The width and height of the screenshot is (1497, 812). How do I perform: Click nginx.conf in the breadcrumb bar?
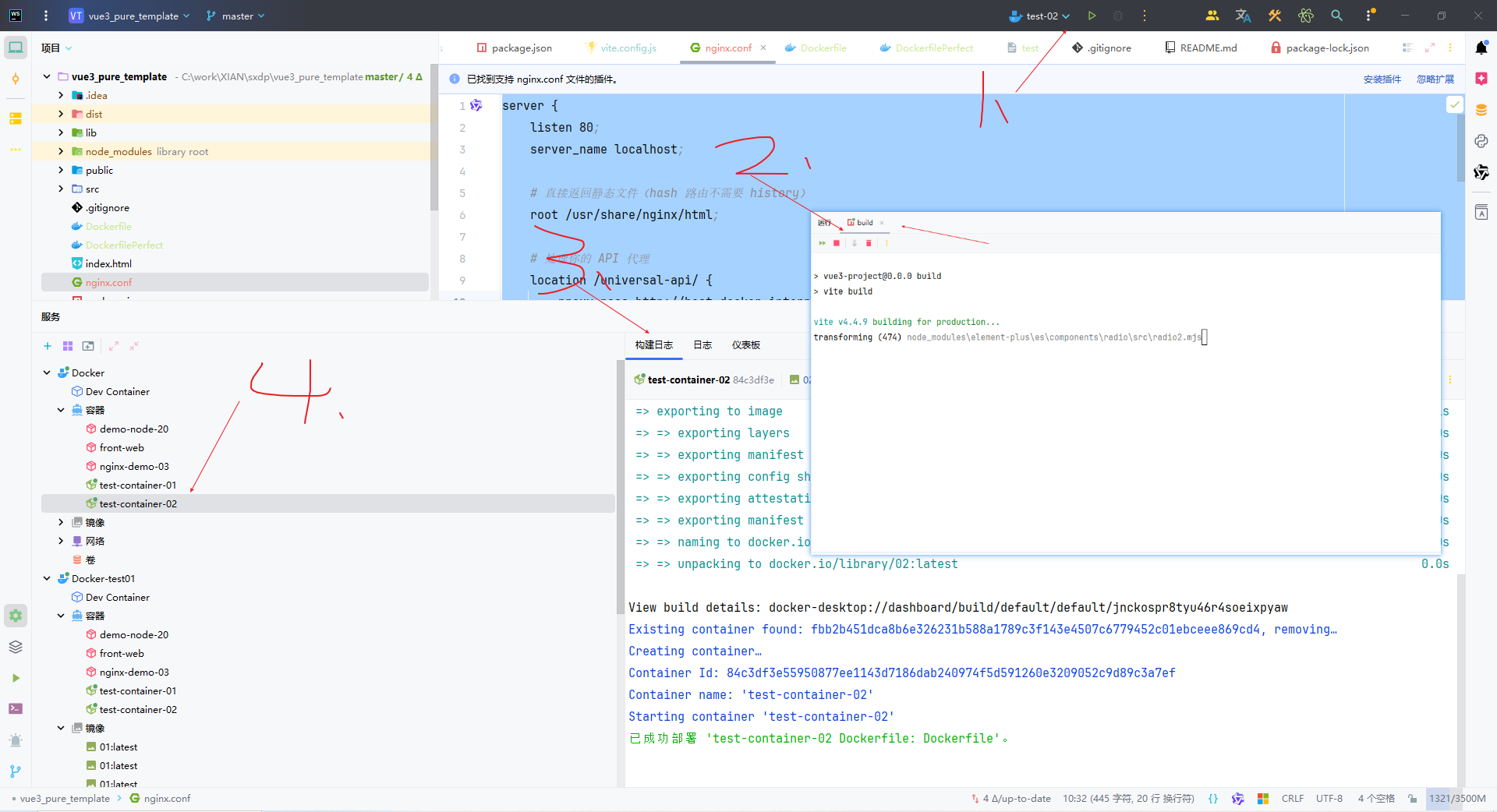160,799
